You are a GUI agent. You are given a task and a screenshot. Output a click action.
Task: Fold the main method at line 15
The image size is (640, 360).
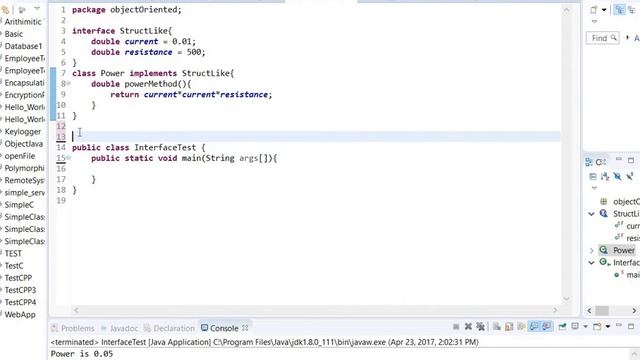[x=69, y=158]
